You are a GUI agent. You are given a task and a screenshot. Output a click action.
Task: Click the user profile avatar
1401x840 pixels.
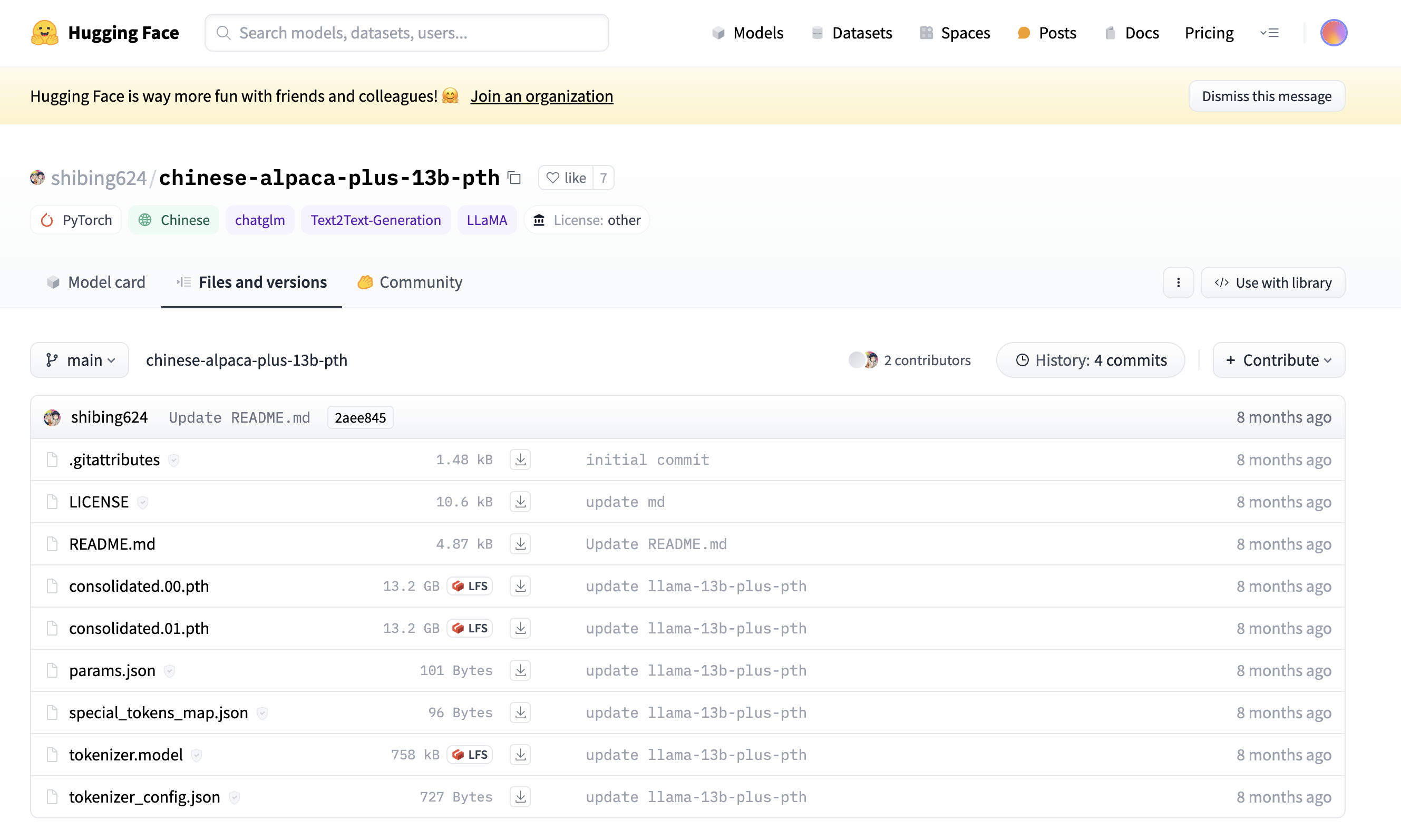(x=1334, y=33)
